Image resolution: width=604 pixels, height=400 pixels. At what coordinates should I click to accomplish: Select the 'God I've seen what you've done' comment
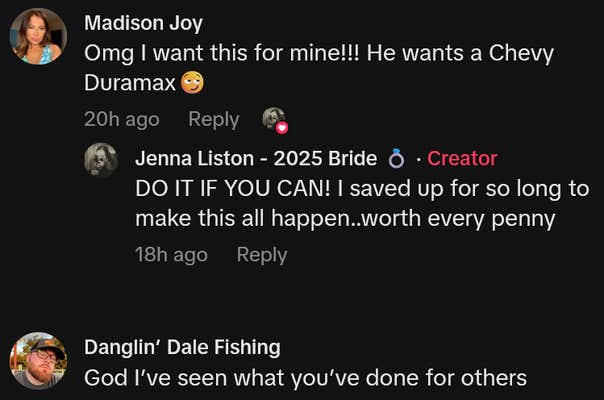(x=305, y=378)
